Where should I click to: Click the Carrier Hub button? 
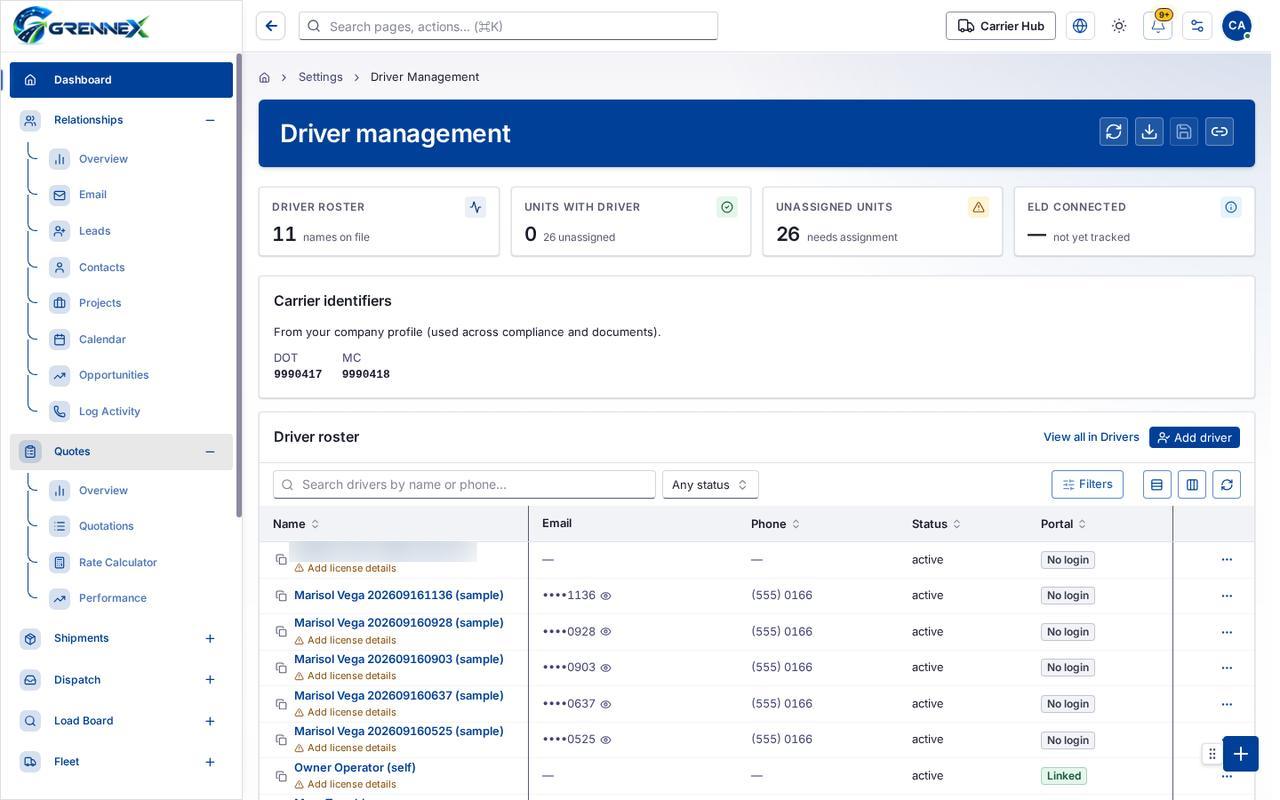click(x=1000, y=26)
